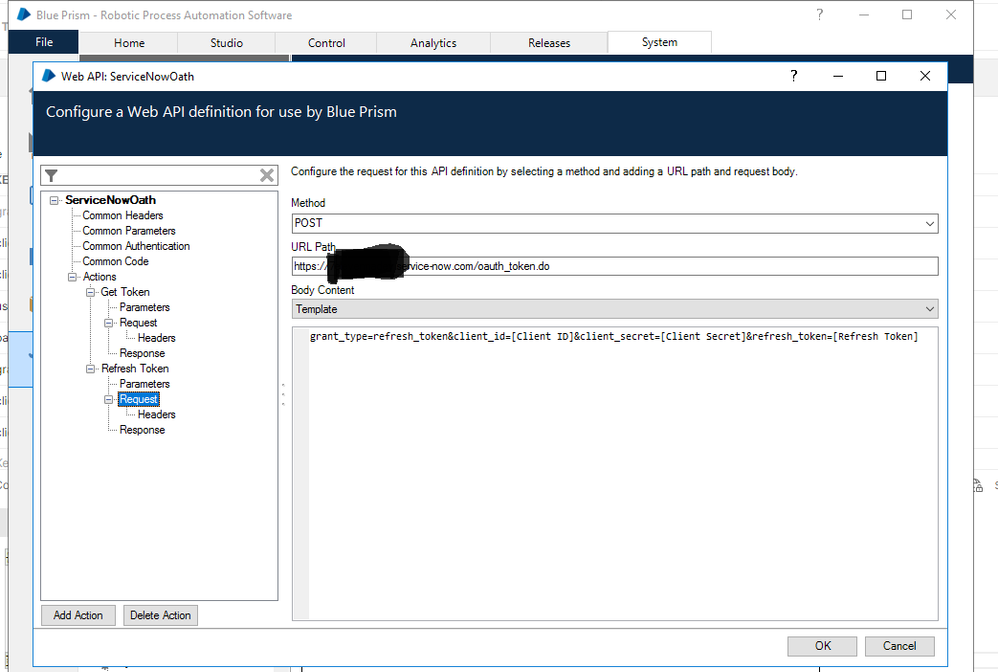The height and width of the screenshot is (672, 998).
Task: Switch to the System tab
Action: click(659, 42)
